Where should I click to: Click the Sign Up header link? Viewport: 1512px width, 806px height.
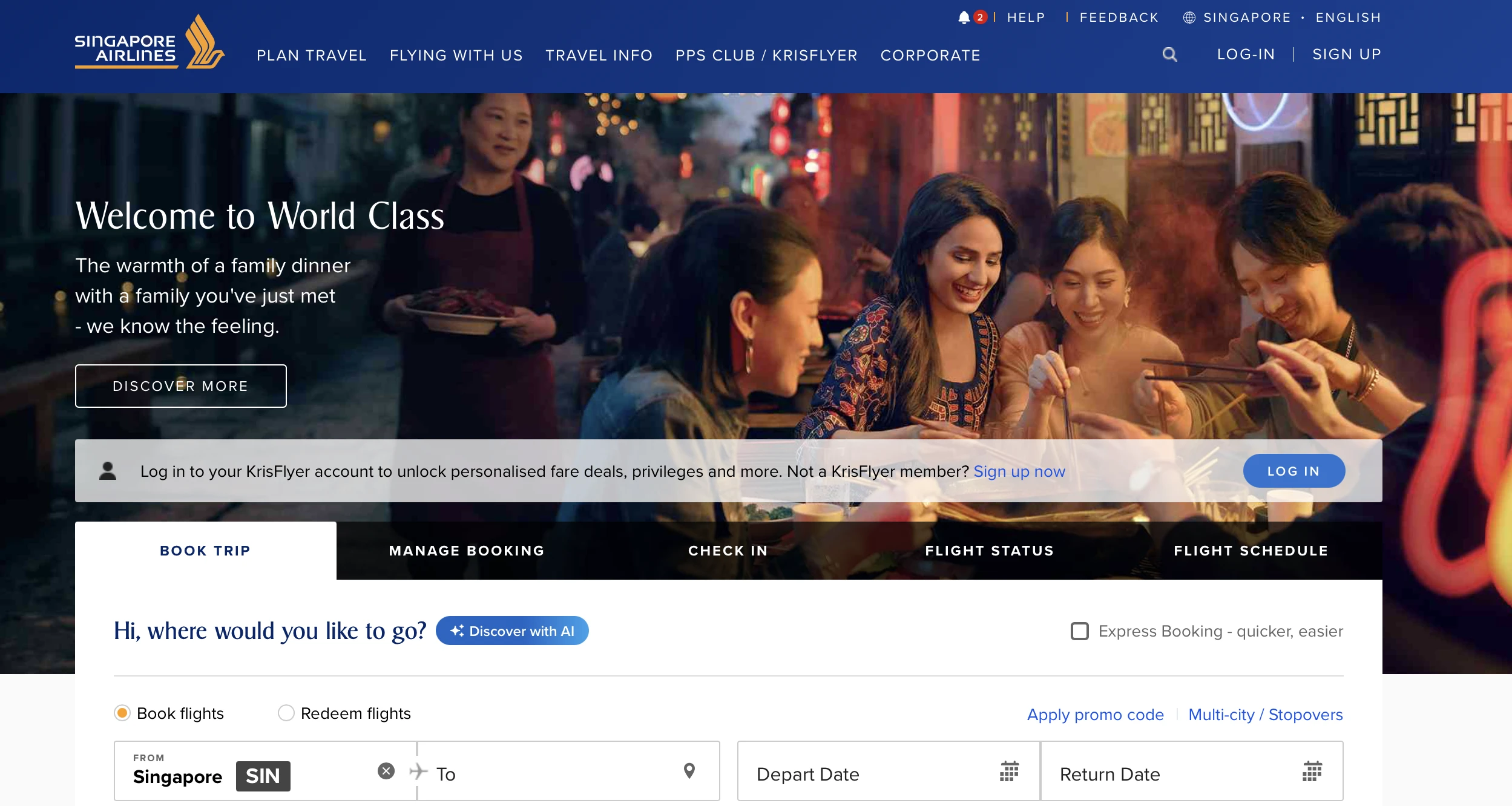(1347, 54)
